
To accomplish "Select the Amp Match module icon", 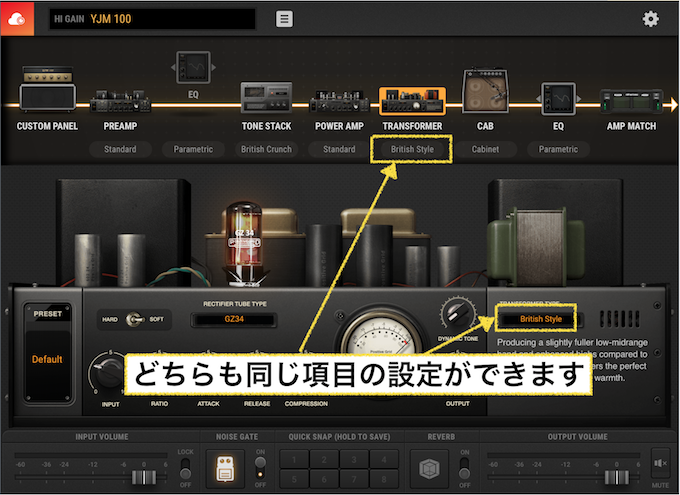I will 631,102.
